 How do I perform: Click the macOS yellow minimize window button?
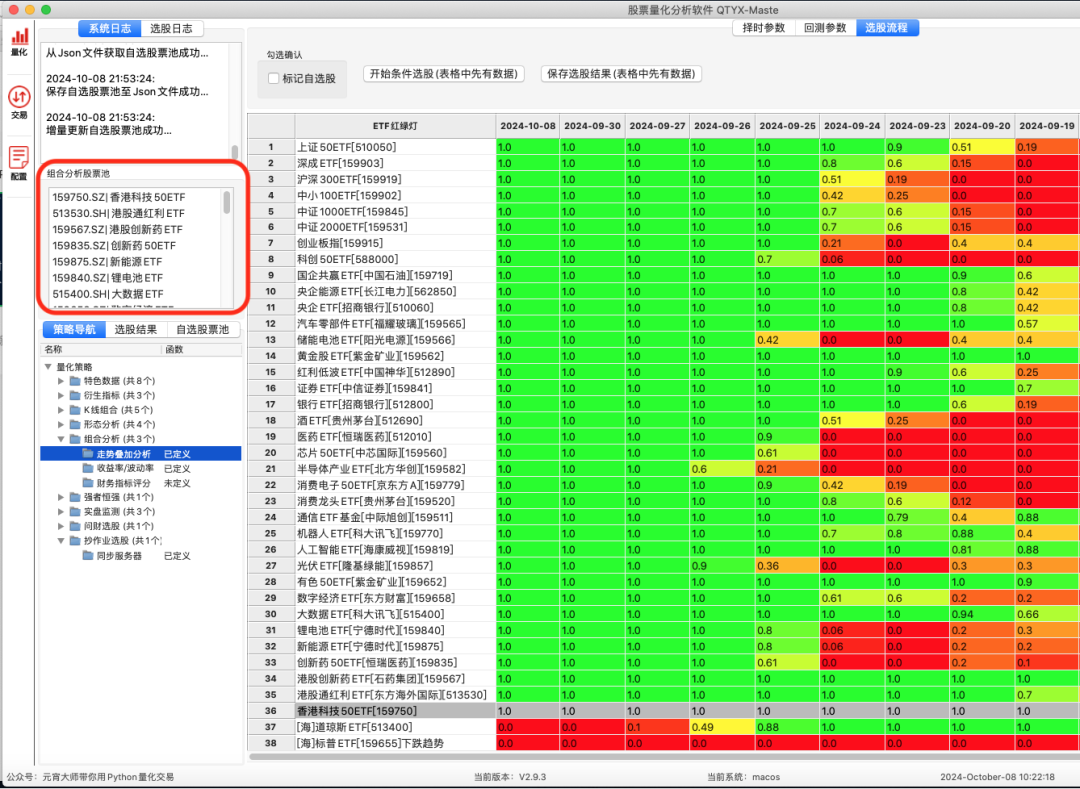click(30, 10)
